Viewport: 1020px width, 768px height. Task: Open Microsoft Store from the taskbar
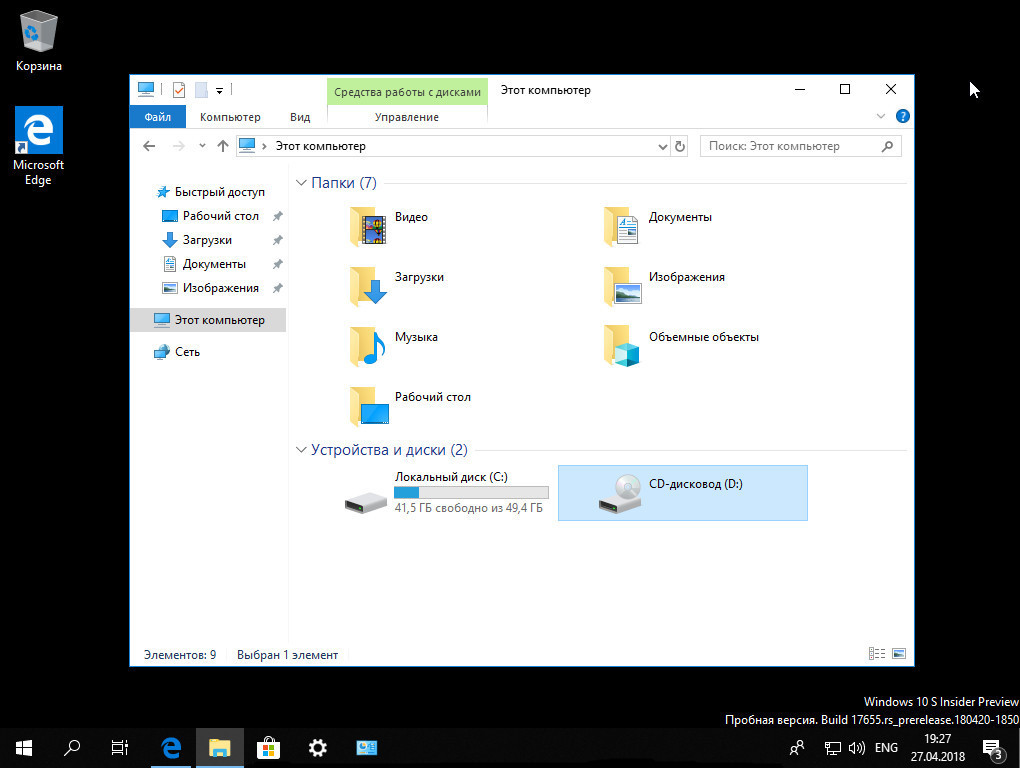tap(268, 748)
